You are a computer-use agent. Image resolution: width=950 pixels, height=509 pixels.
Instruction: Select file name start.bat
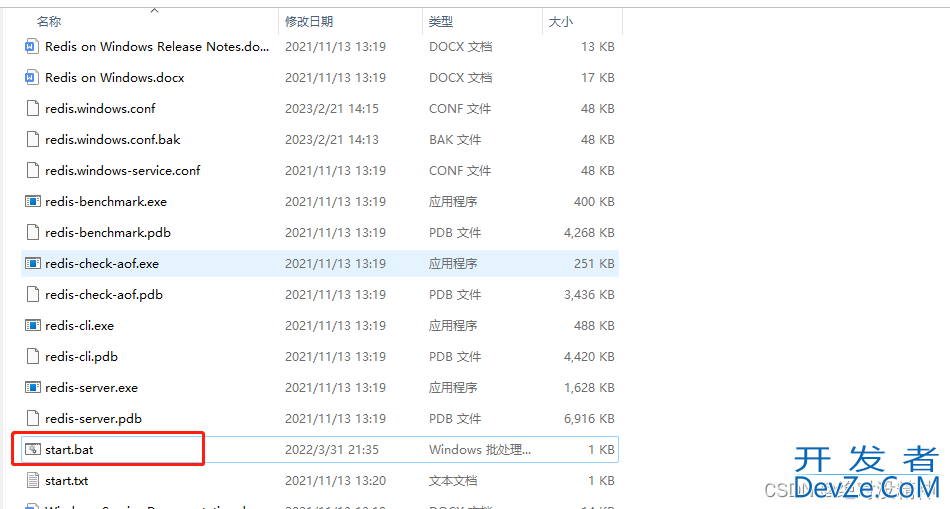point(69,449)
